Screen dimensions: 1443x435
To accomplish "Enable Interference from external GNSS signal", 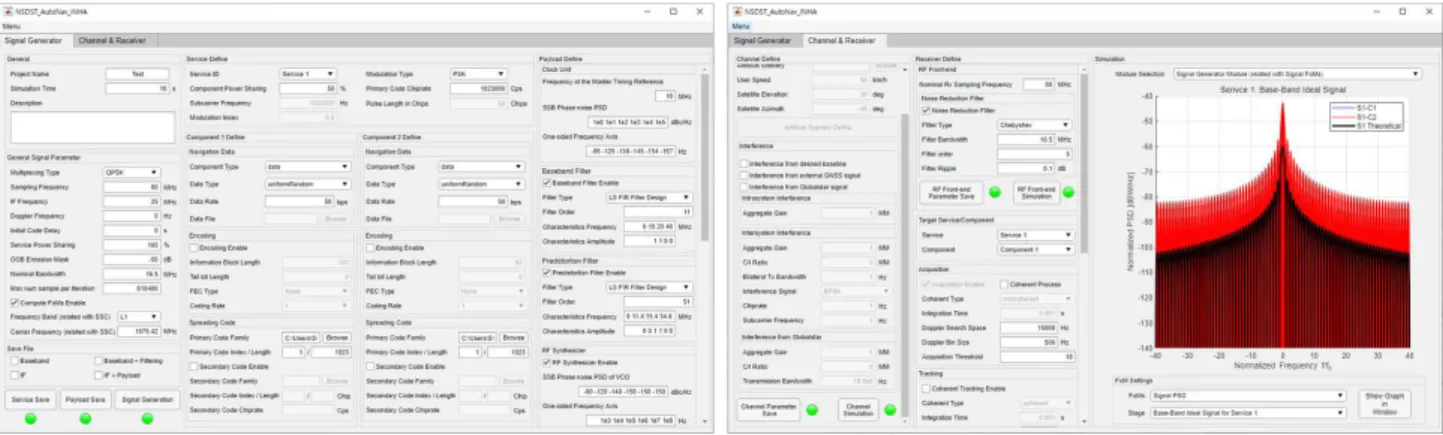I will coord(742,175).
